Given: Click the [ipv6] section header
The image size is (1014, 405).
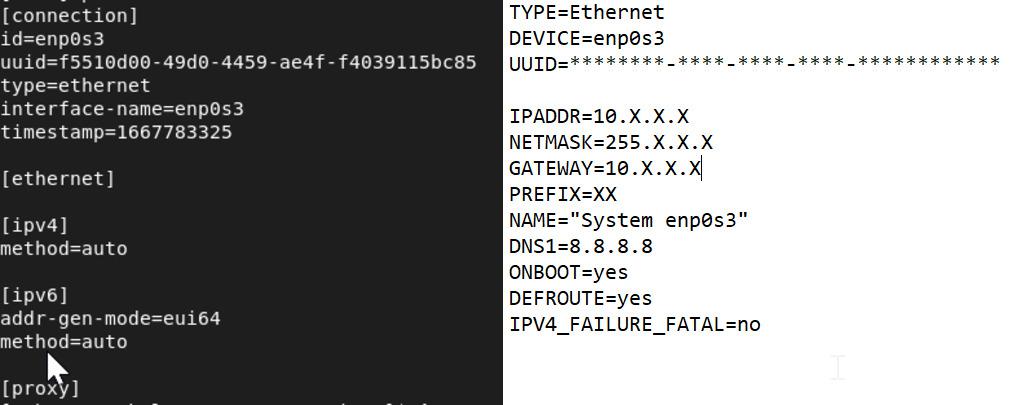Looking at the screenshot, I should [34, 295].
